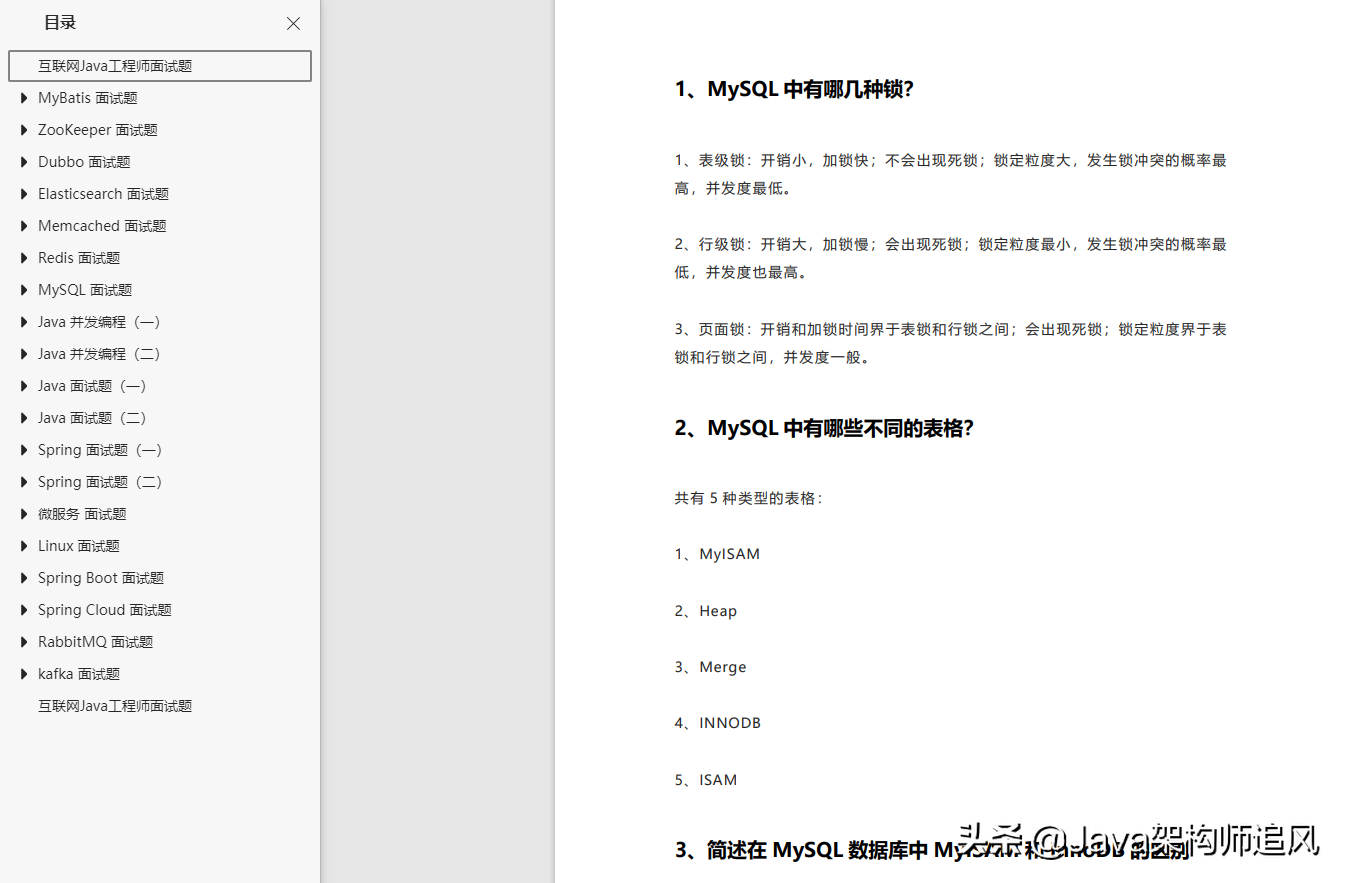Expand the Java 并发编程（二）arrow
Viewport: 1346px width, 883px height.
click(24, 354)
